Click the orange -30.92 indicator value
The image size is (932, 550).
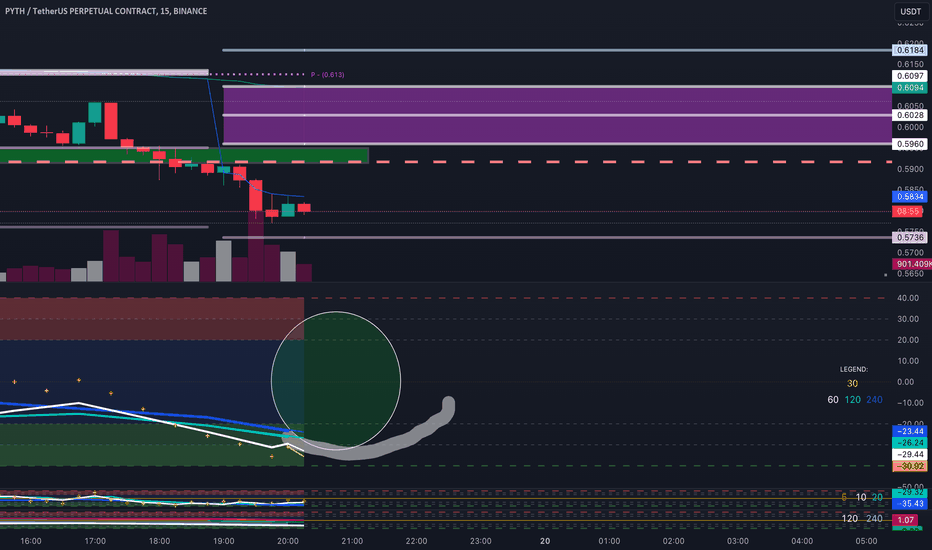click(910, 466)
